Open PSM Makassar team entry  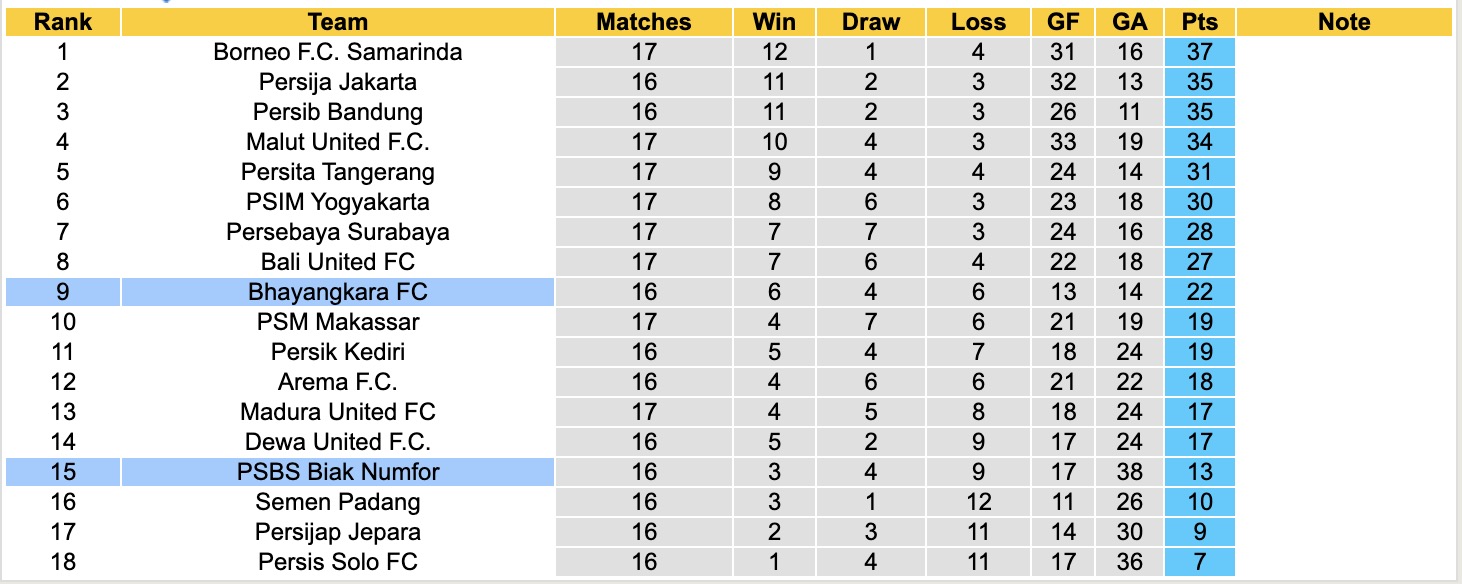338,322
